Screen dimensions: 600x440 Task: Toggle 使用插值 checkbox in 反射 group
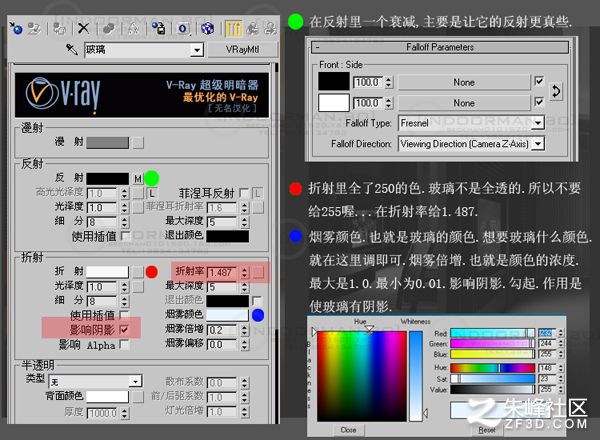click(x=126, y=236)
